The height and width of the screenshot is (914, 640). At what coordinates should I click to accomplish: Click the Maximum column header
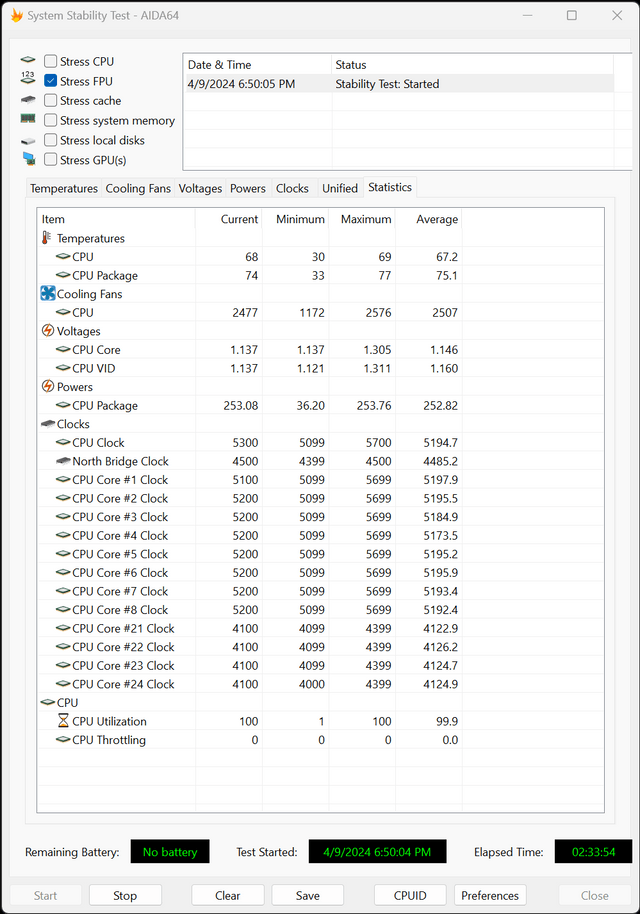362,219
